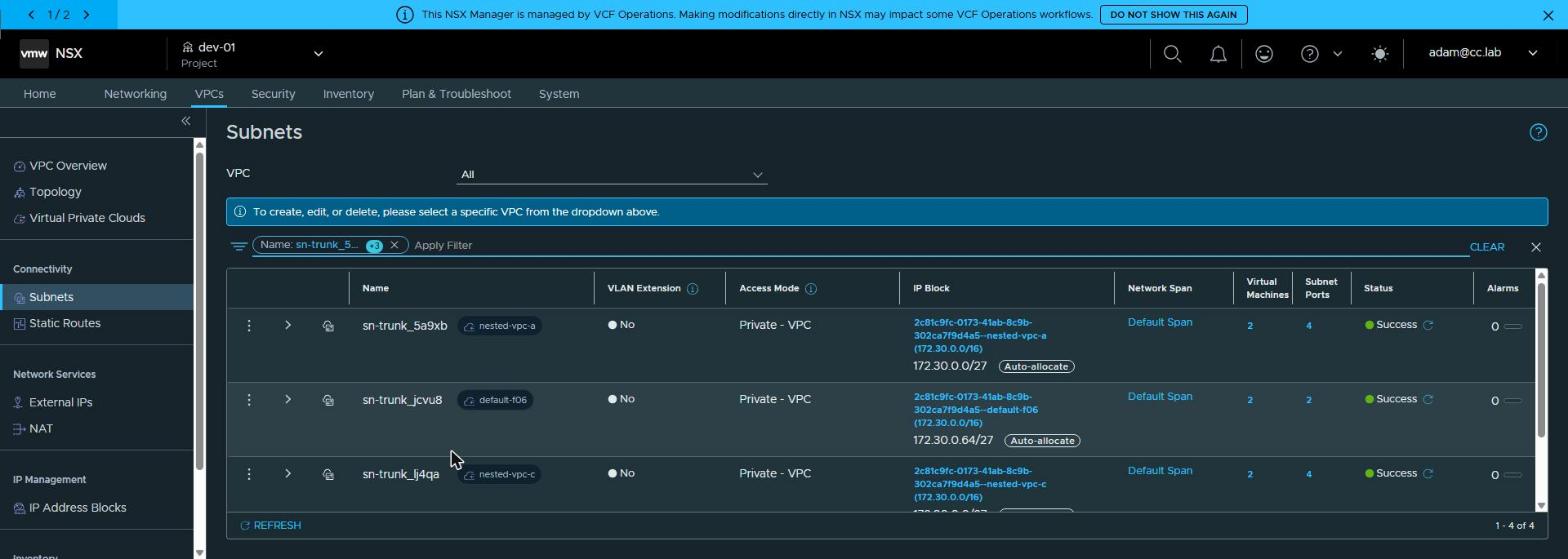
Task: Click the subnet icon of sn-trunk_lj4qa
Action: click(328, 474)
